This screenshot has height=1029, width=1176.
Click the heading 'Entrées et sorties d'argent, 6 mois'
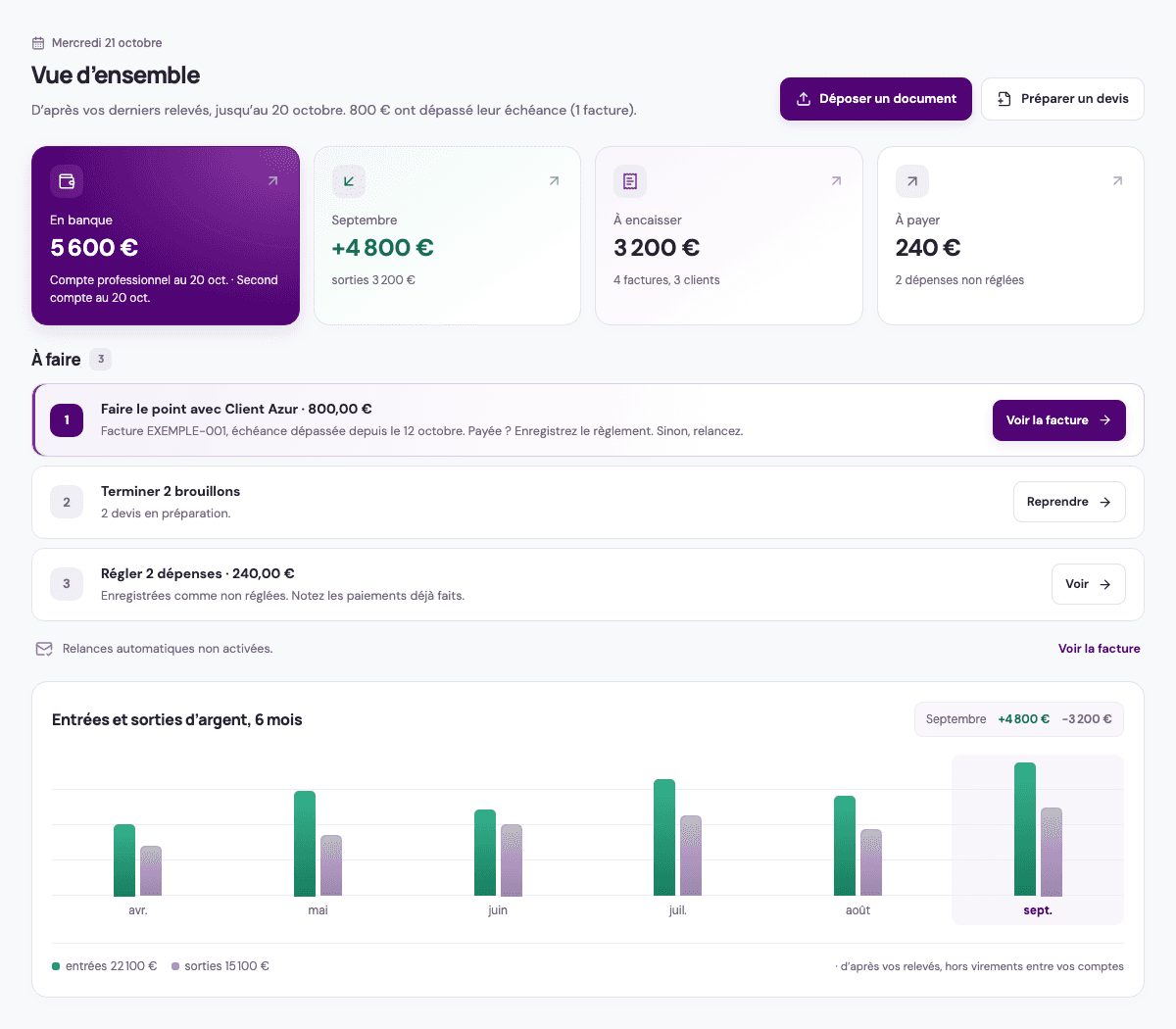pyautogui.click(x=177, y=720)
